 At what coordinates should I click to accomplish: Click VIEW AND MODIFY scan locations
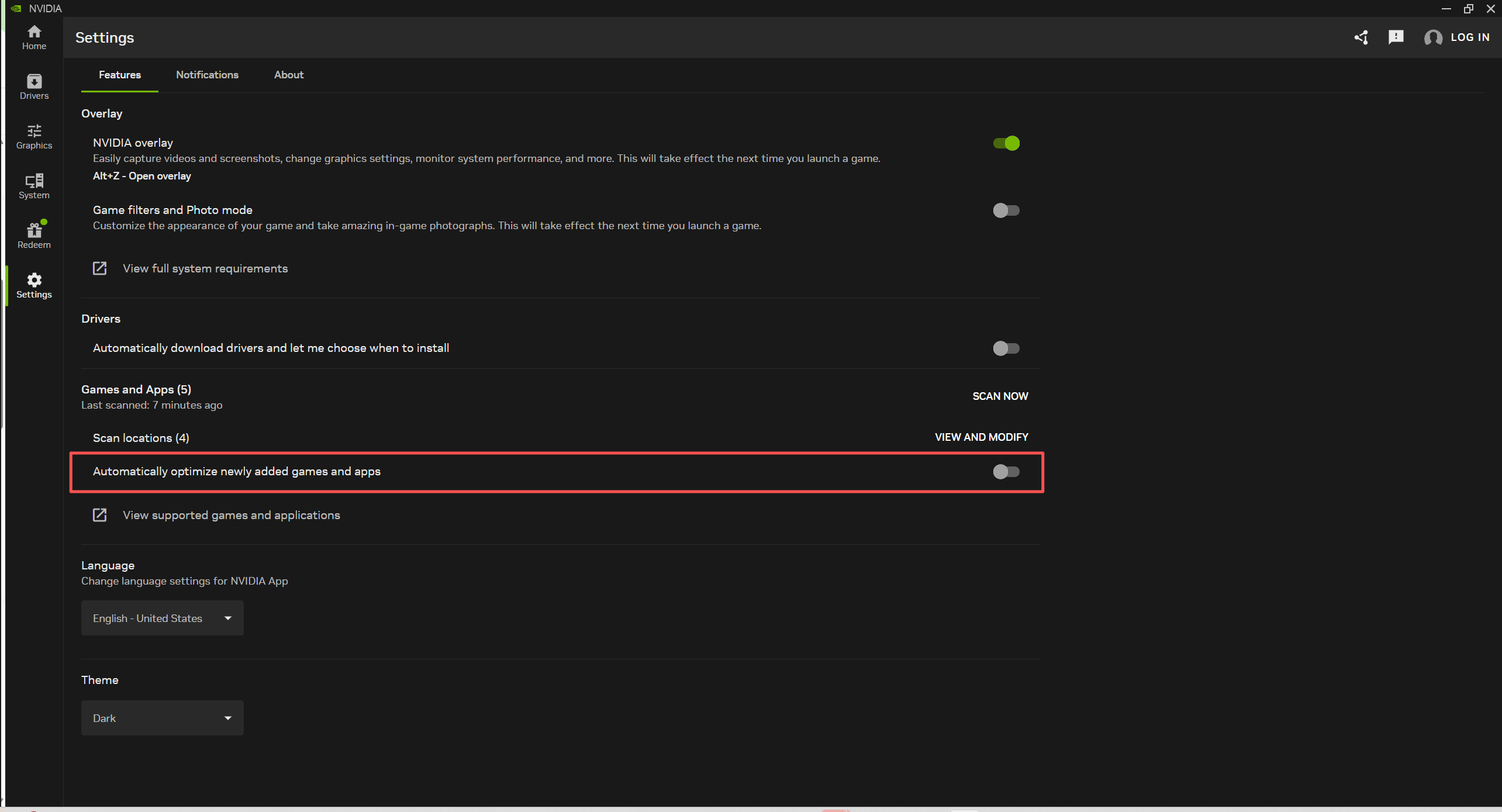pyautogui.click(x=981, y=437)
